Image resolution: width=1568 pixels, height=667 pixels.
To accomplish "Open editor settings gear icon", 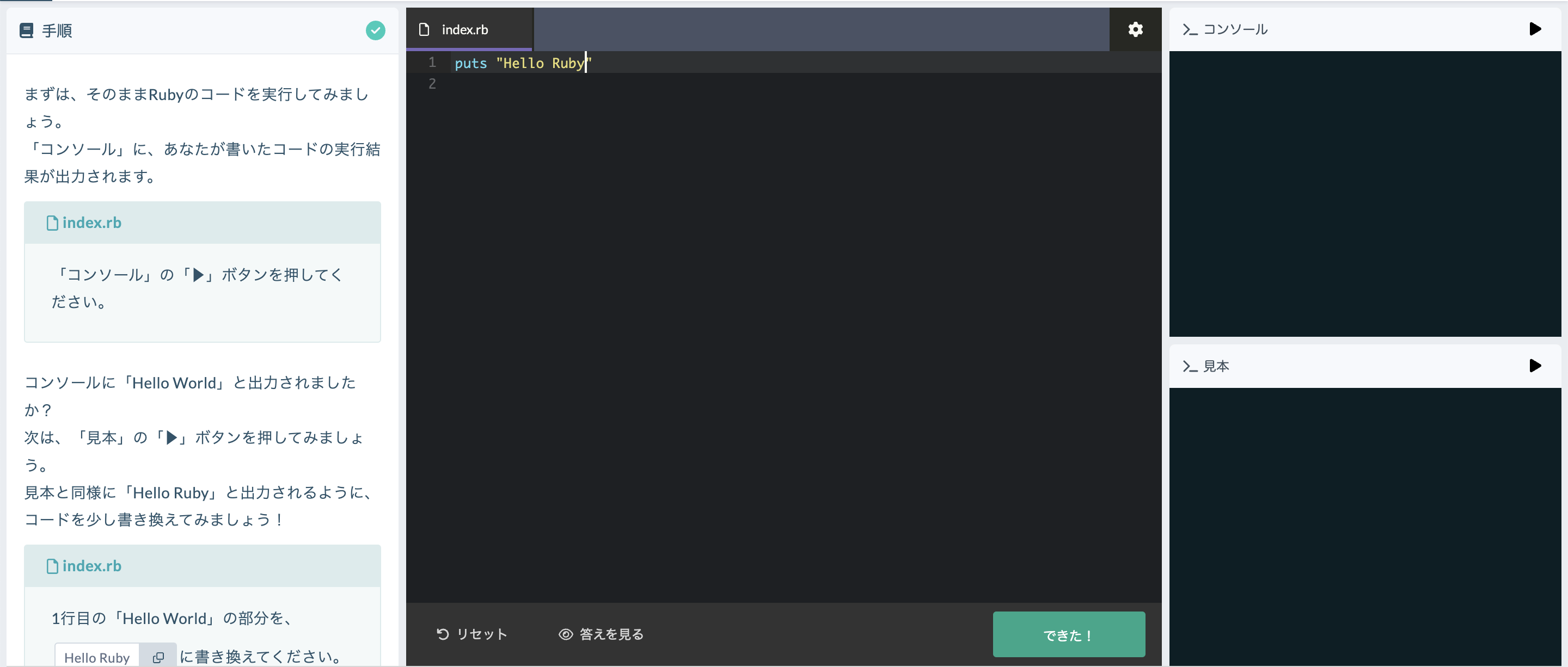I will click(1135, 29).
